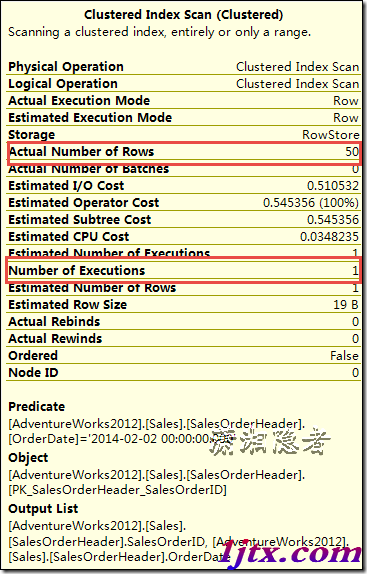Screen dimensions: 367x574
Task: Click the Object section heading
Action: (28, 458)
